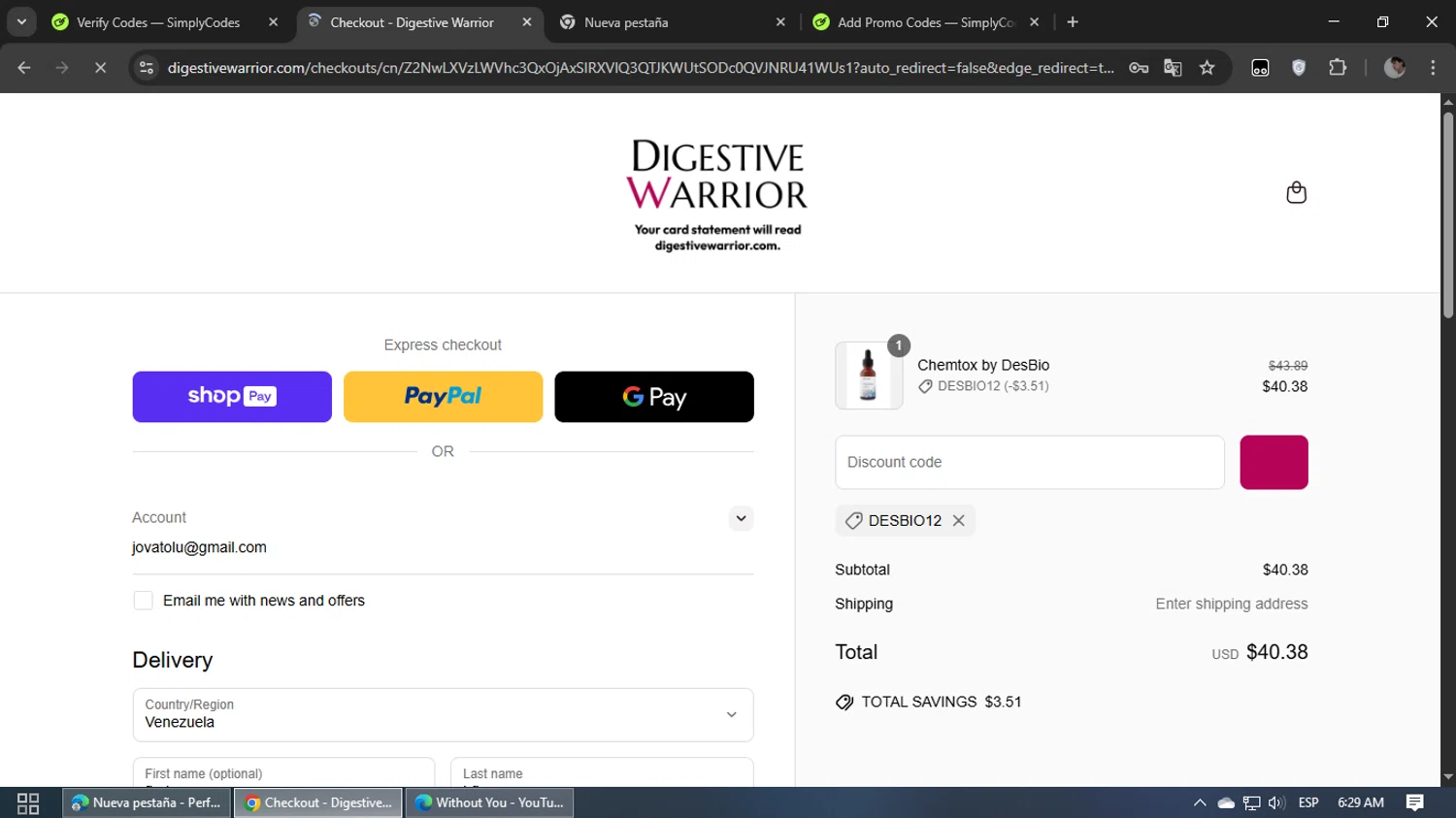
Task: View site information icon in address bar
Action: 147,68
